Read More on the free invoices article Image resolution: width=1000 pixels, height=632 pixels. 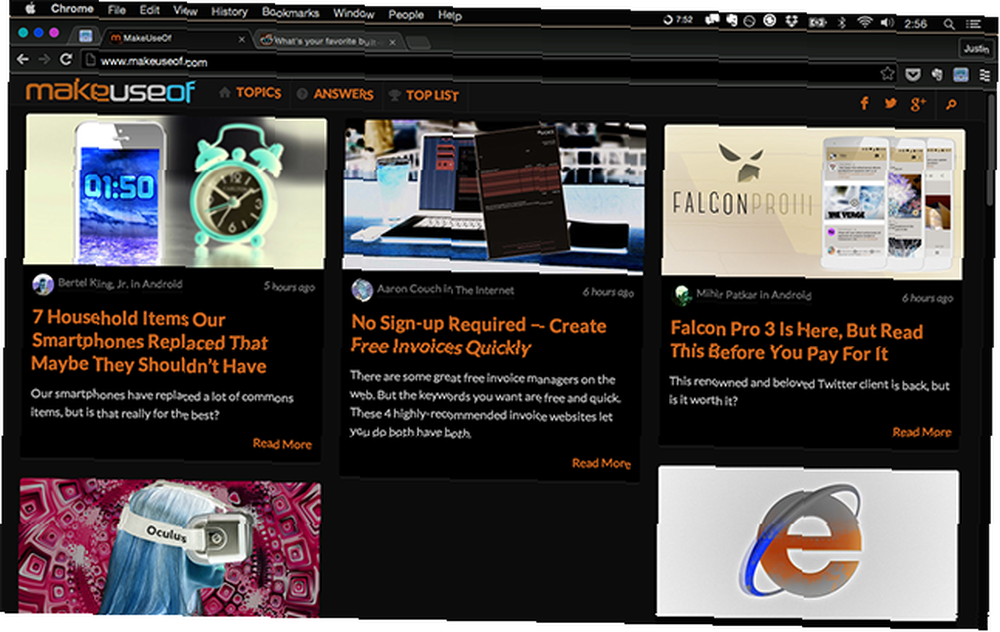pyautogui.click(x=601, y=463)
